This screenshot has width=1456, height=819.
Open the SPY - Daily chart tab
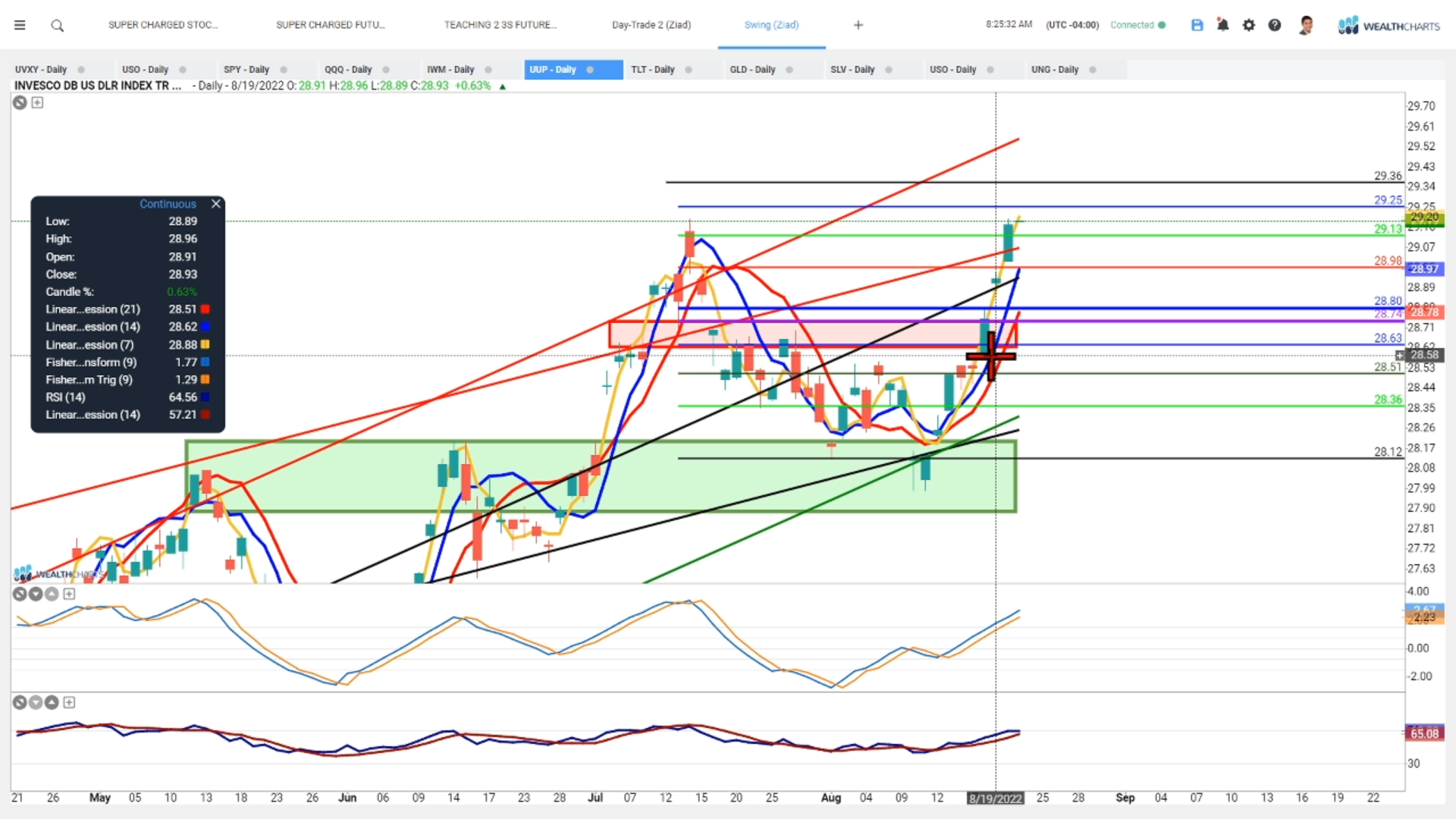246,70
